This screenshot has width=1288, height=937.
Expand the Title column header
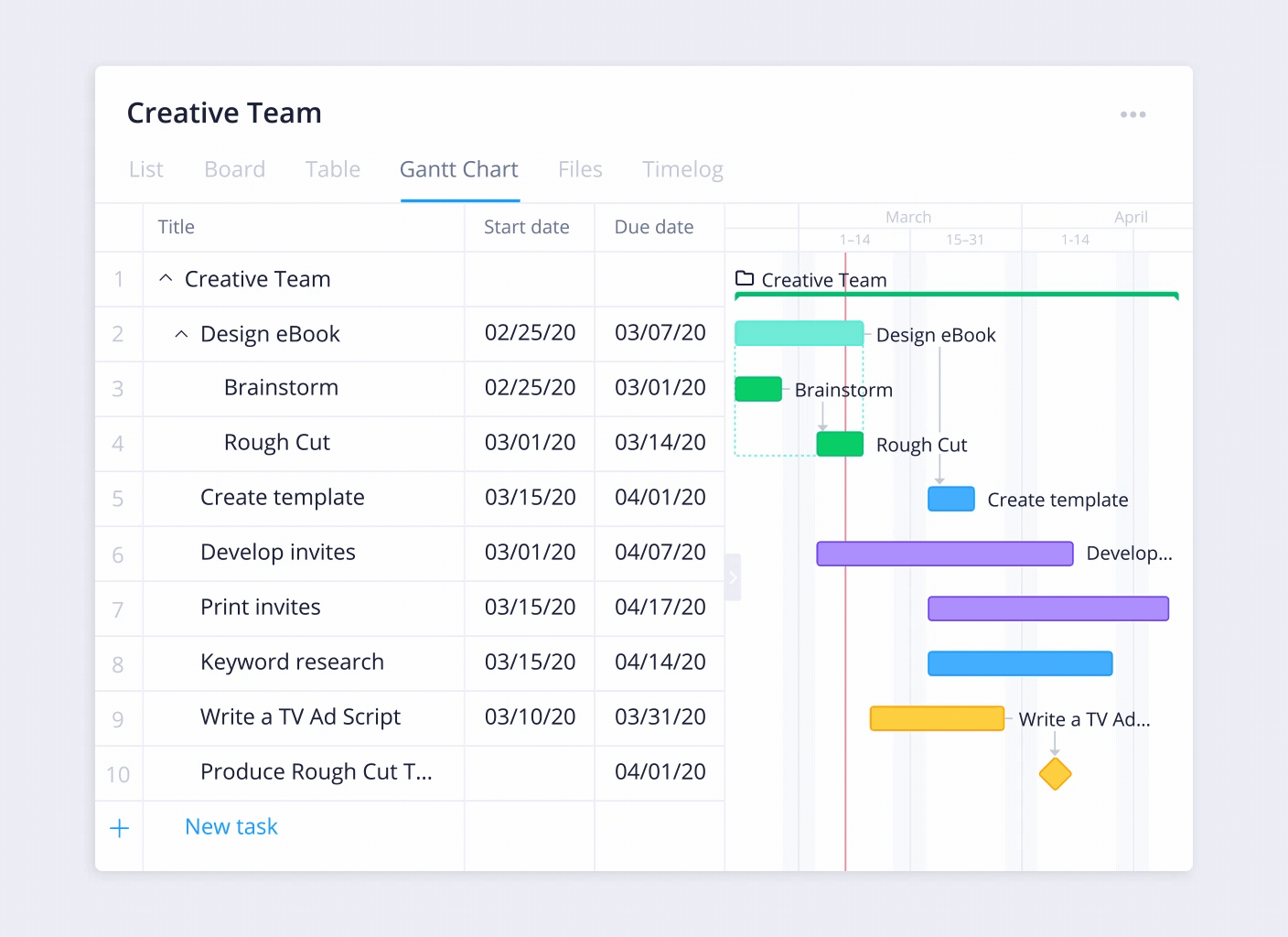(176, 227)
